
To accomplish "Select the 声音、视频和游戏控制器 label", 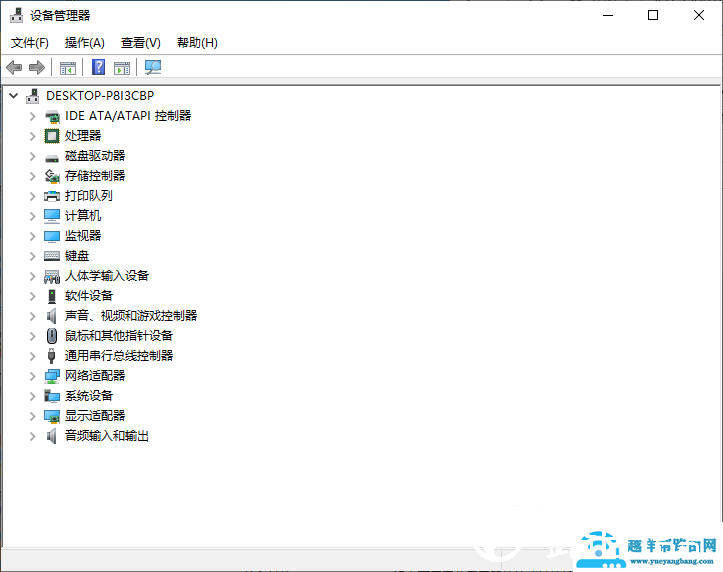I will pyautogui.click(x=131, y=316).
